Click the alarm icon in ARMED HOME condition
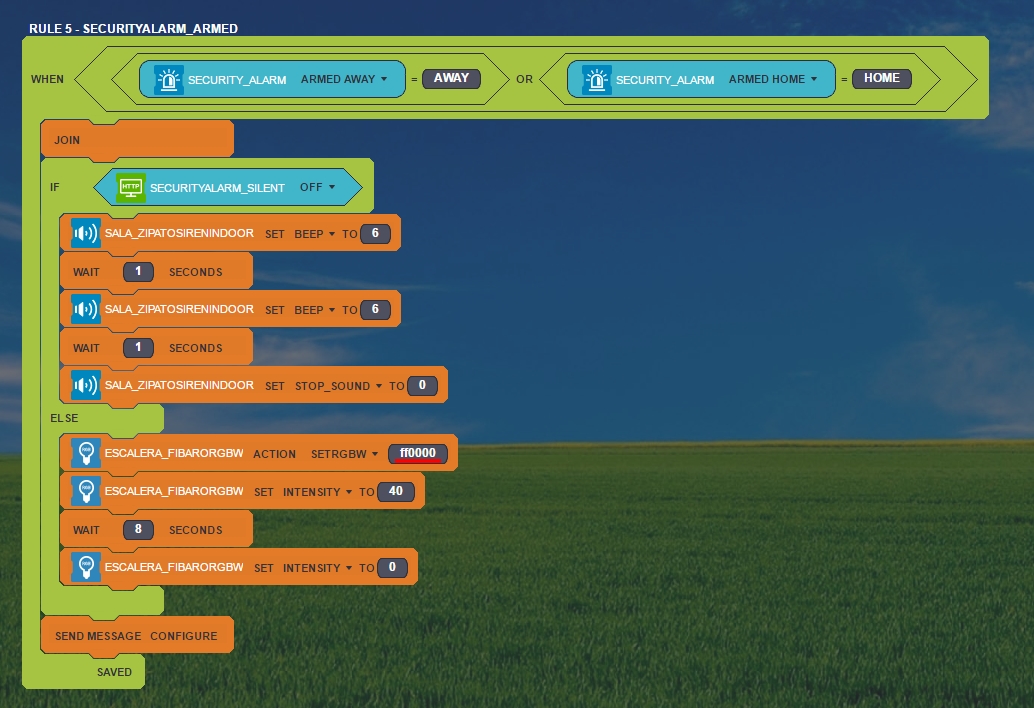Viewport: 1034px width, 708px height. [597, 80]
